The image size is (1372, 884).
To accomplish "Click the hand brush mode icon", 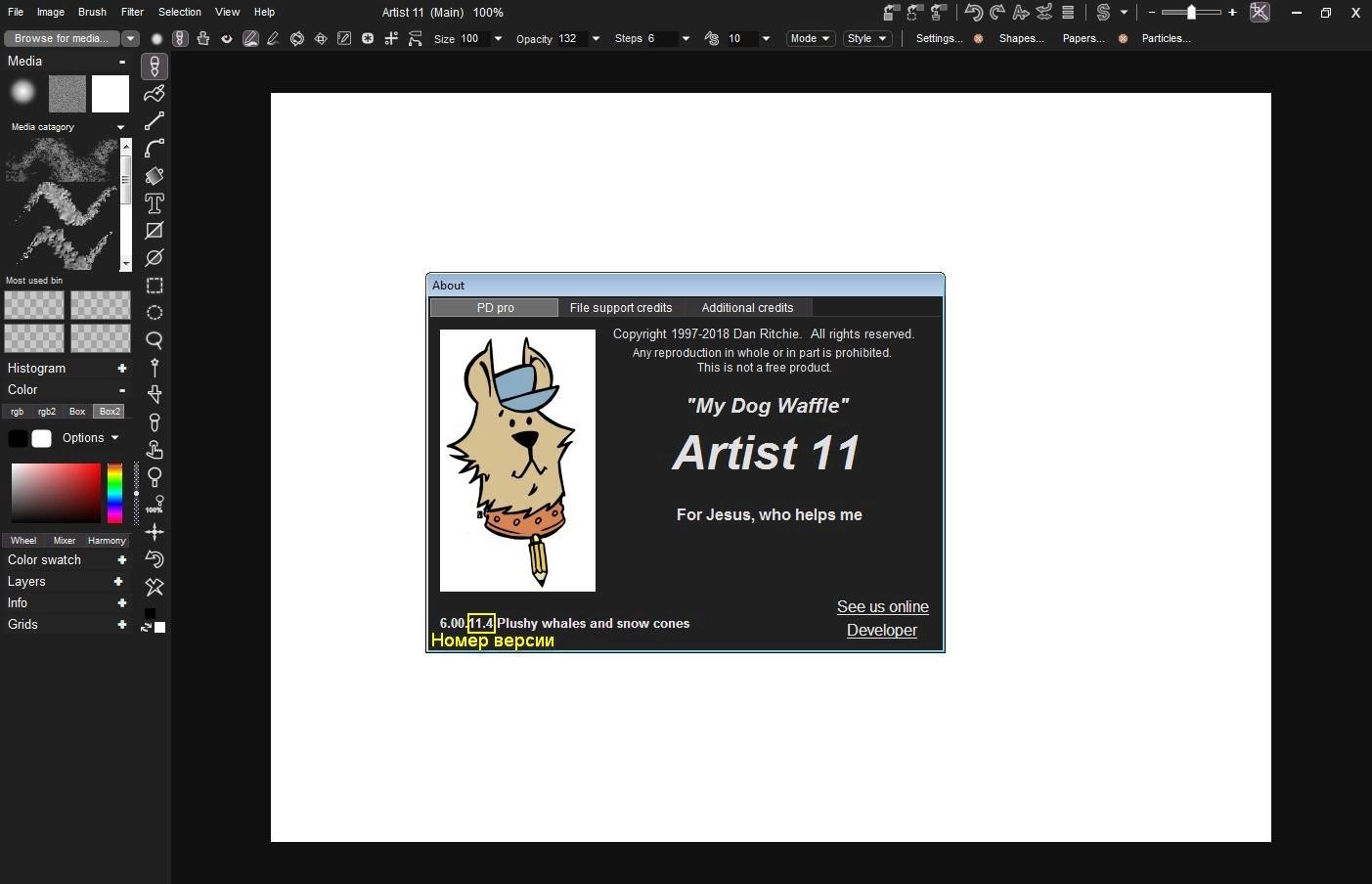I will coord(202,38).
